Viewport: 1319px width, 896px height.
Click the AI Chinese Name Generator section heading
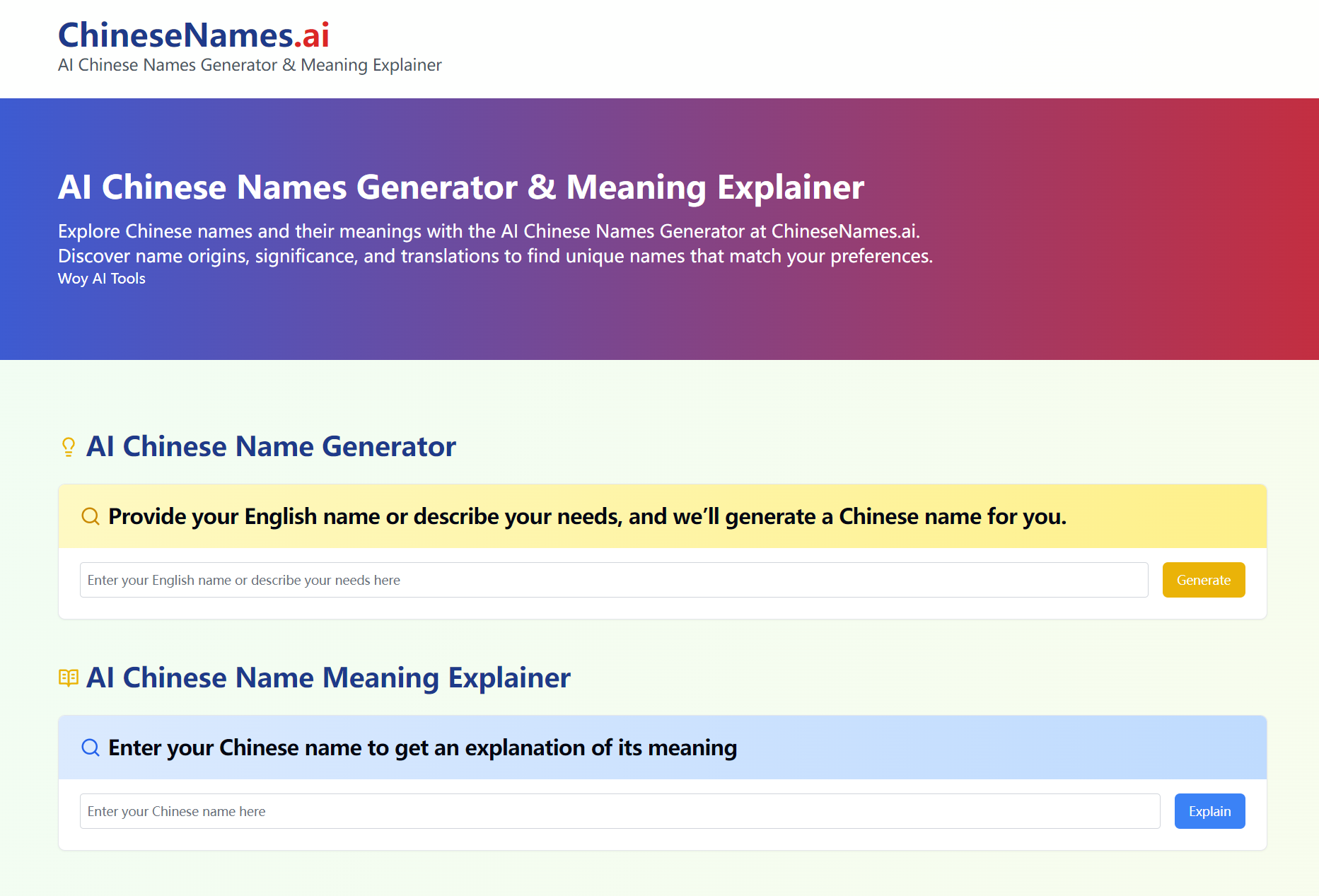click(272, 446)
